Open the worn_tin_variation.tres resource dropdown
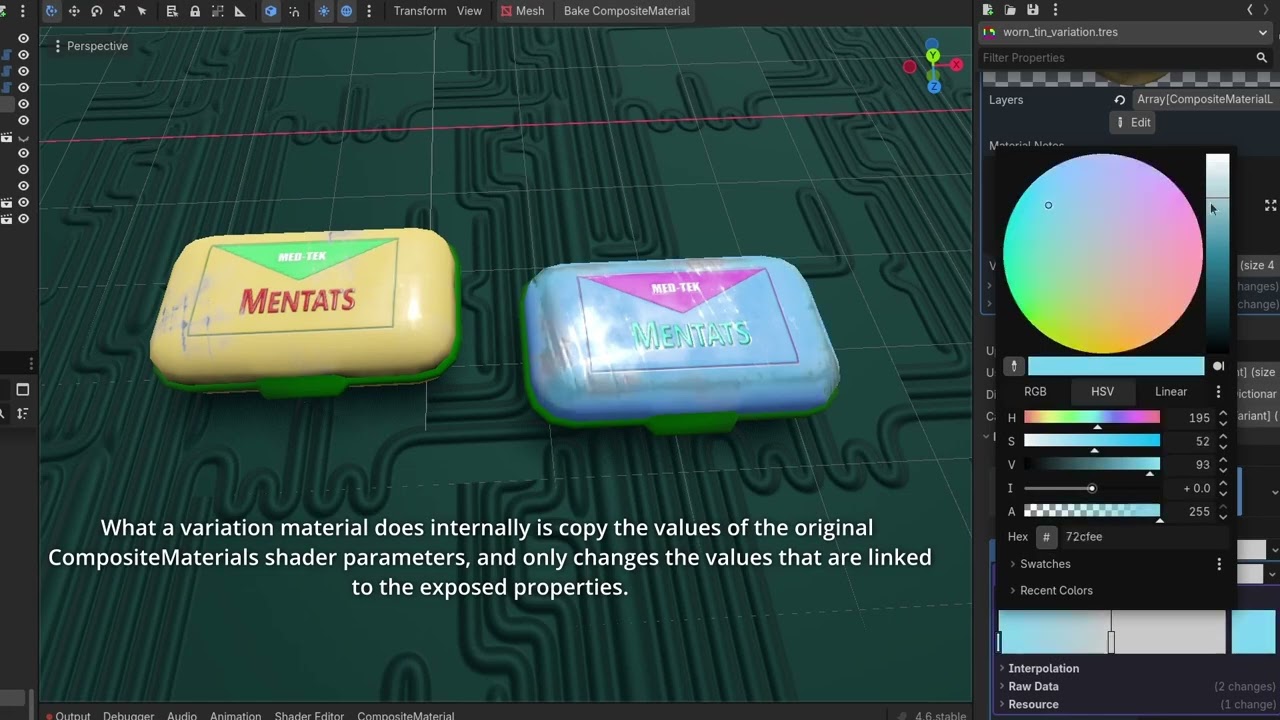This screenshot has width=1280, height=720. (x=1126, y=32)
